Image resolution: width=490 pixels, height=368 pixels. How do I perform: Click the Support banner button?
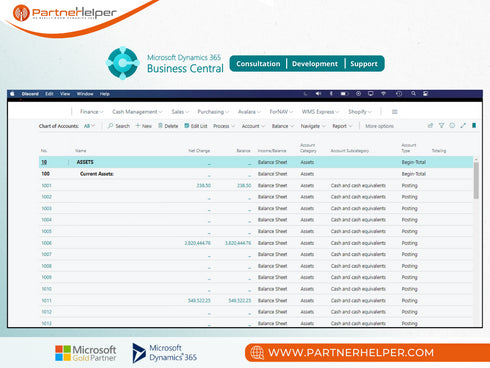pyautogui.click(x=364, y=64)
